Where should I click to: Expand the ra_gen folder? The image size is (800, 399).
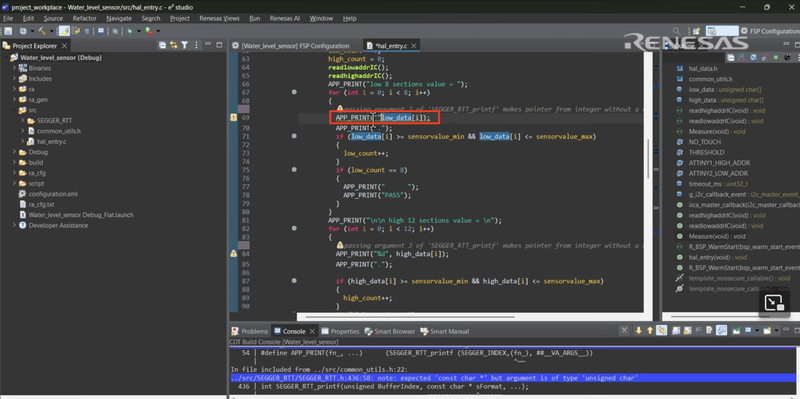(15, 99)
